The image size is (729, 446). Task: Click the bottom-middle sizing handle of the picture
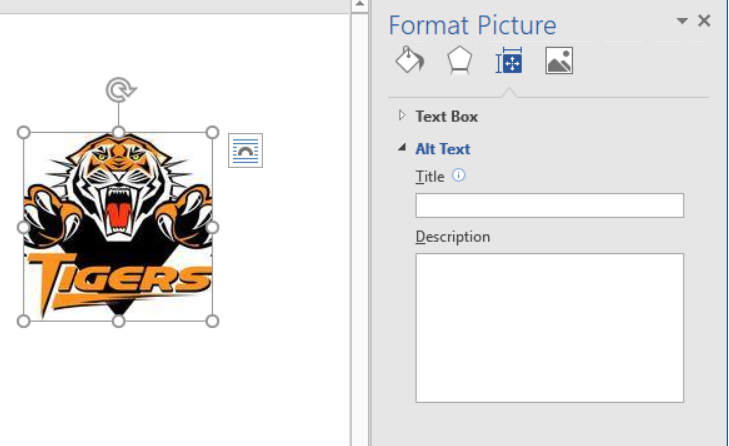point(119,321)
